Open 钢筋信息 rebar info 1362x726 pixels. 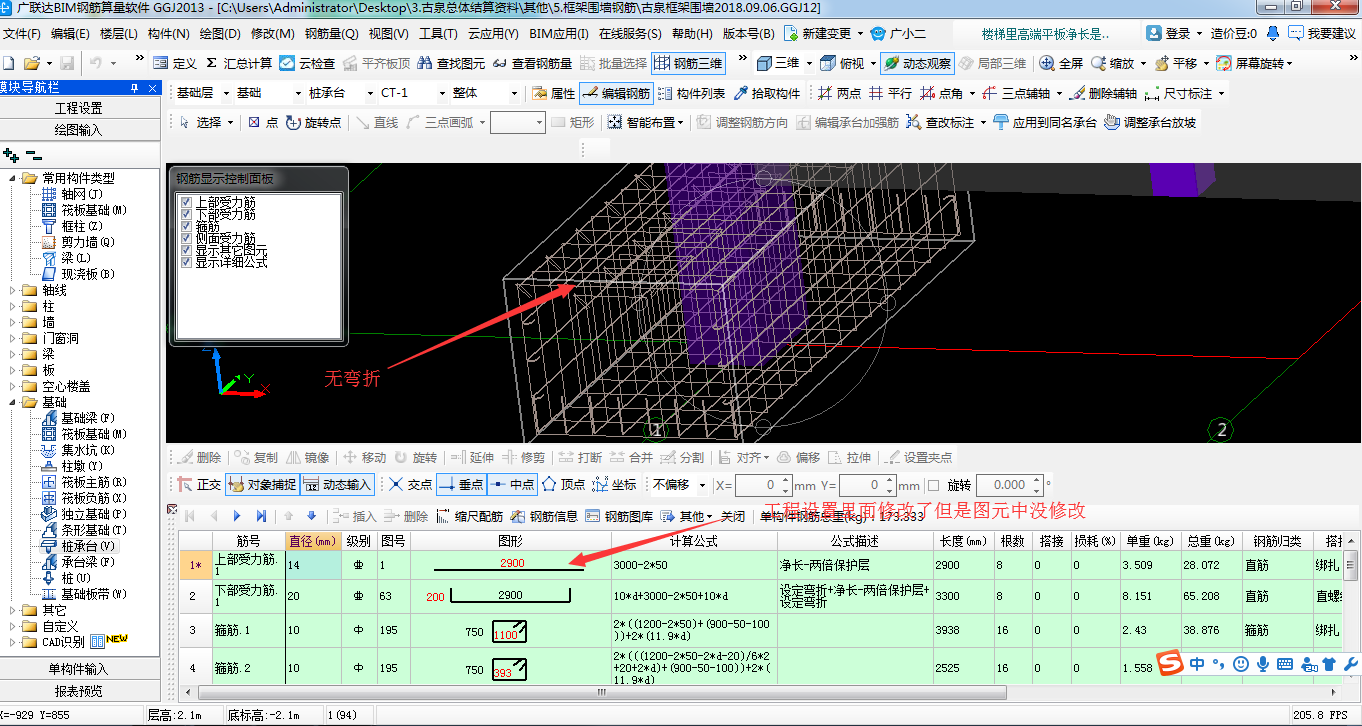click(x=545, y=516)
